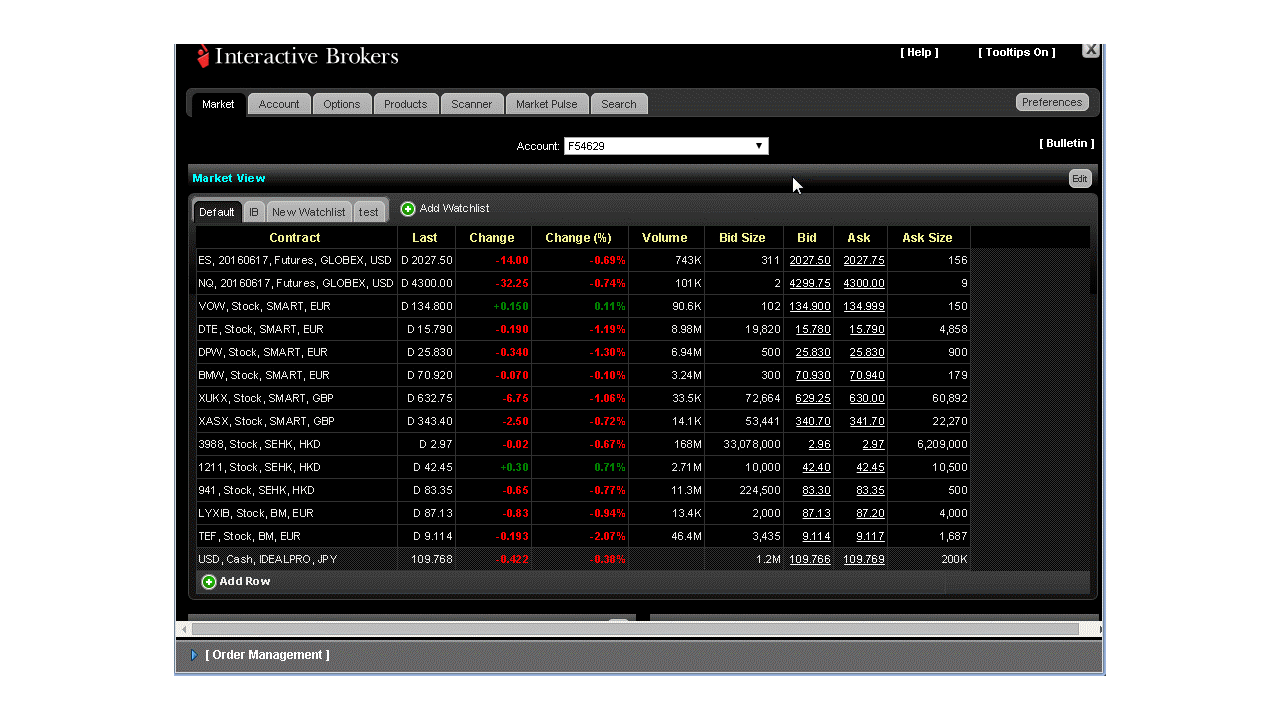Click the Interactive Brokers logo

click(298, 56)
